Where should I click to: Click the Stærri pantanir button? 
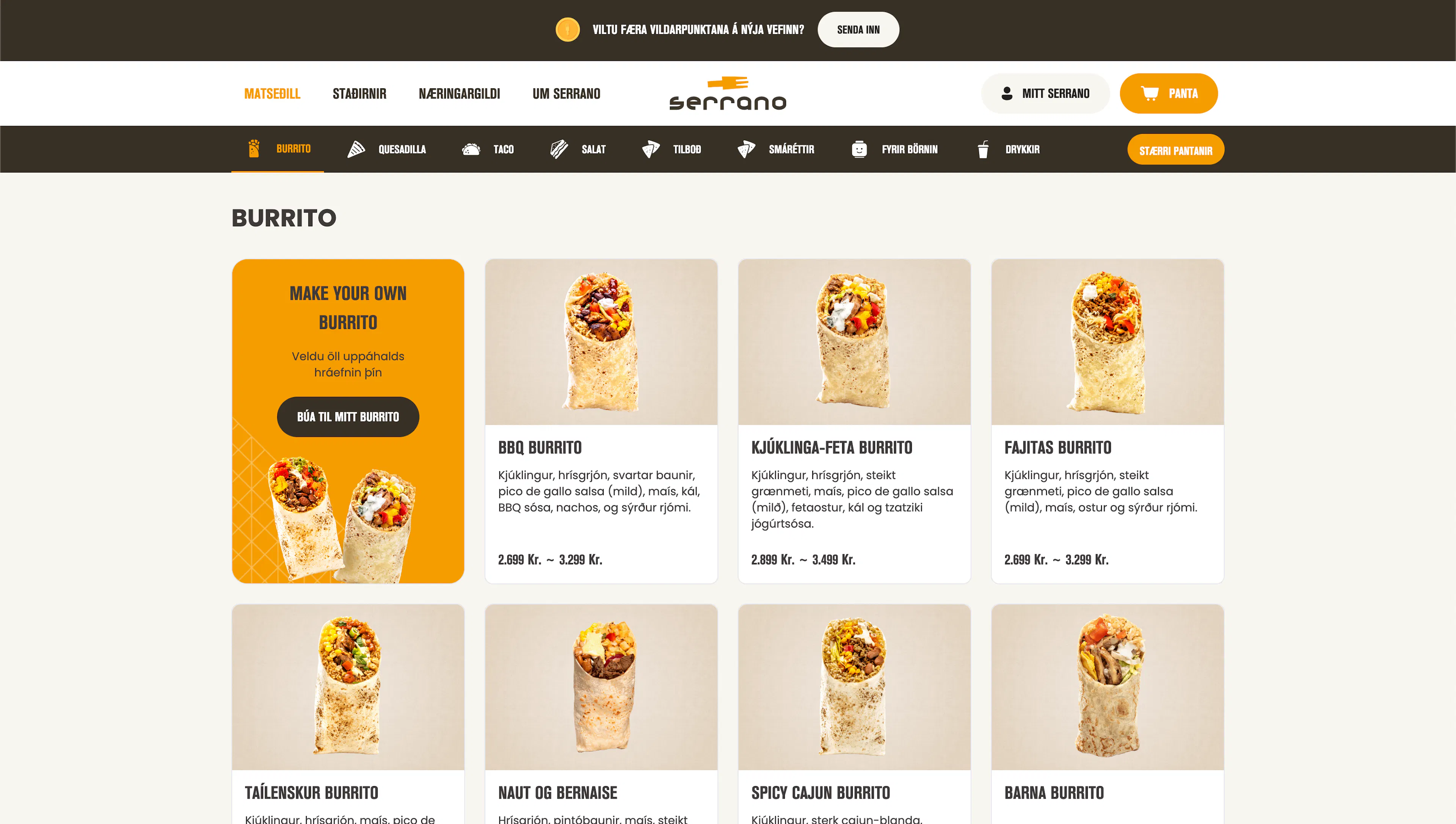(x=1176, y=150)
